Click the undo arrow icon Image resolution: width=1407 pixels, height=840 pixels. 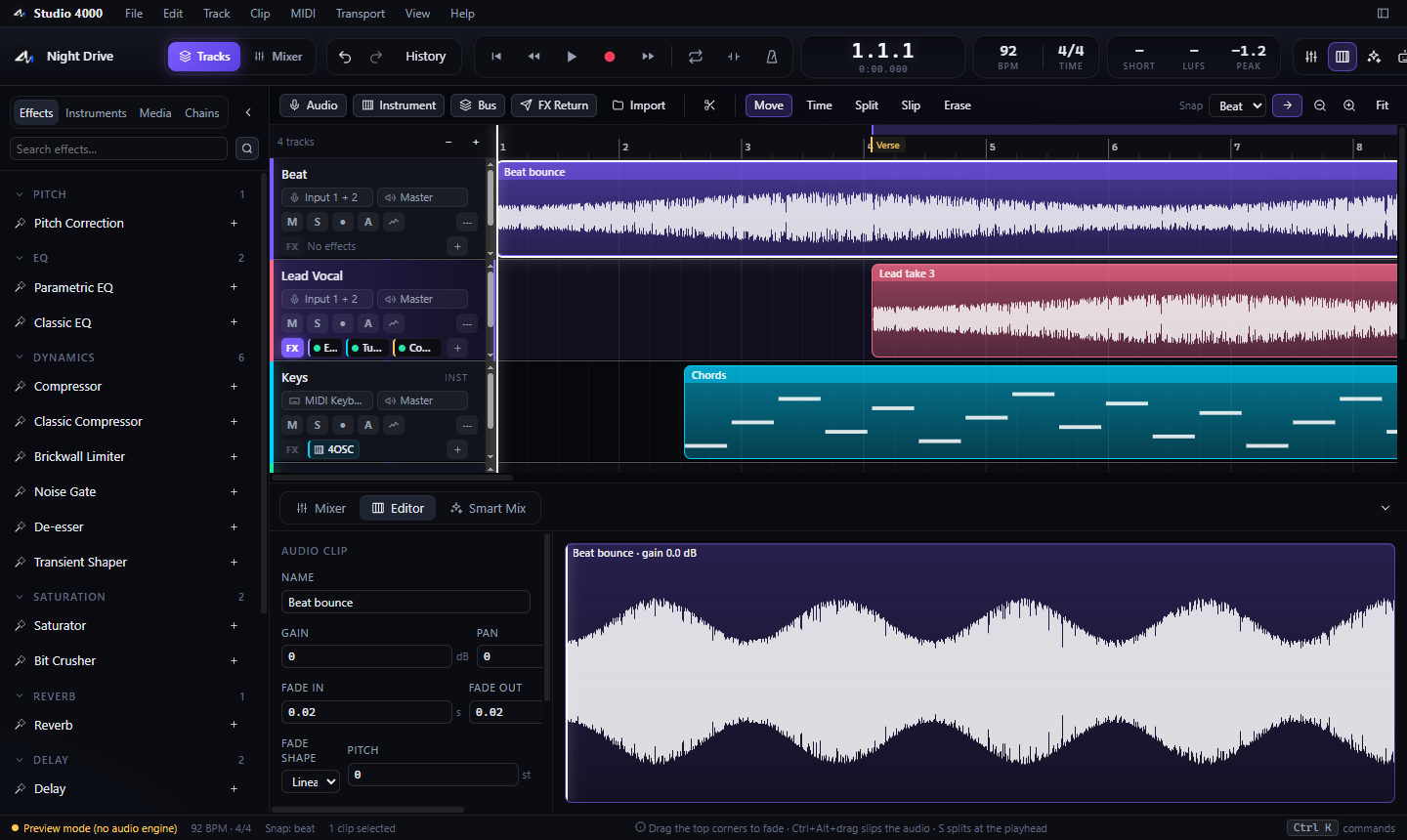pyautogui.click(x=345, y=57)
